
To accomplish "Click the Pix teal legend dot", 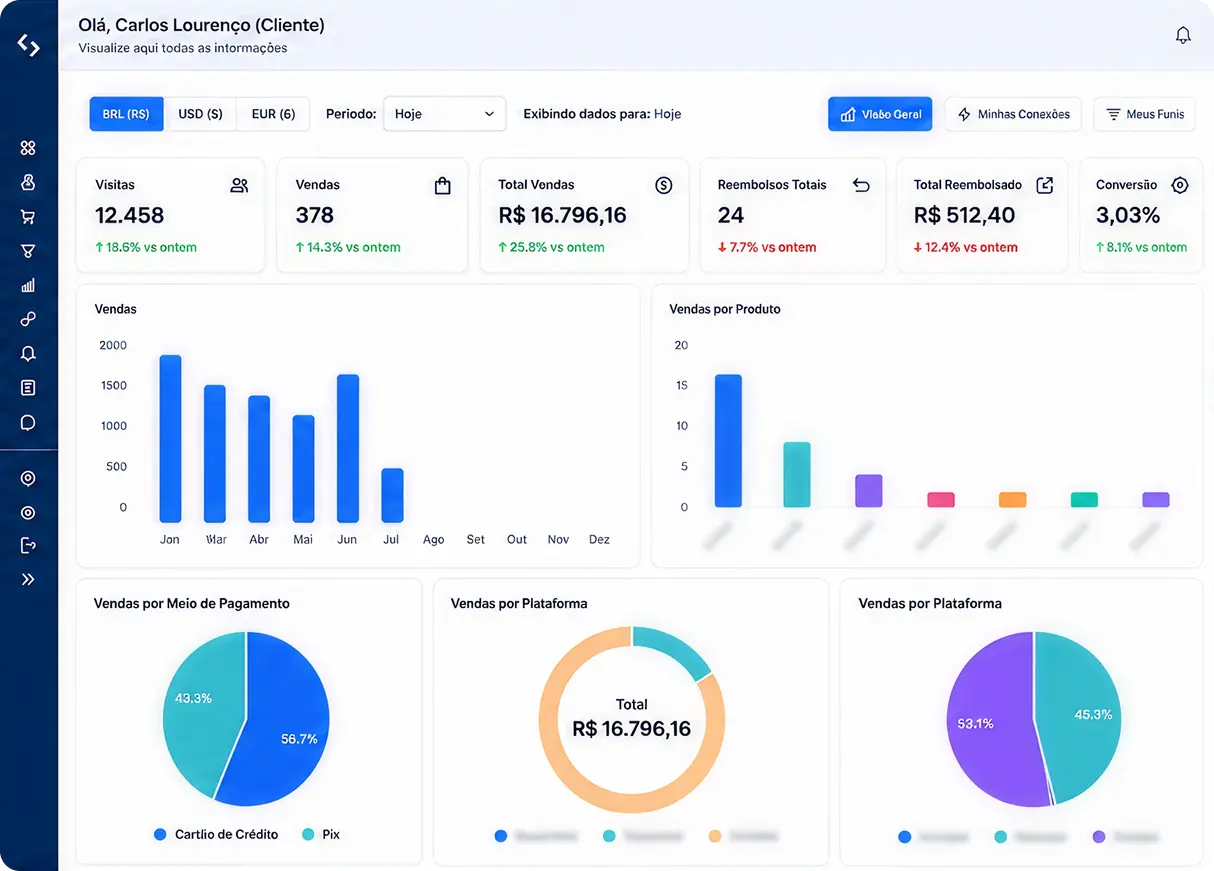I will tap(308, 834).
